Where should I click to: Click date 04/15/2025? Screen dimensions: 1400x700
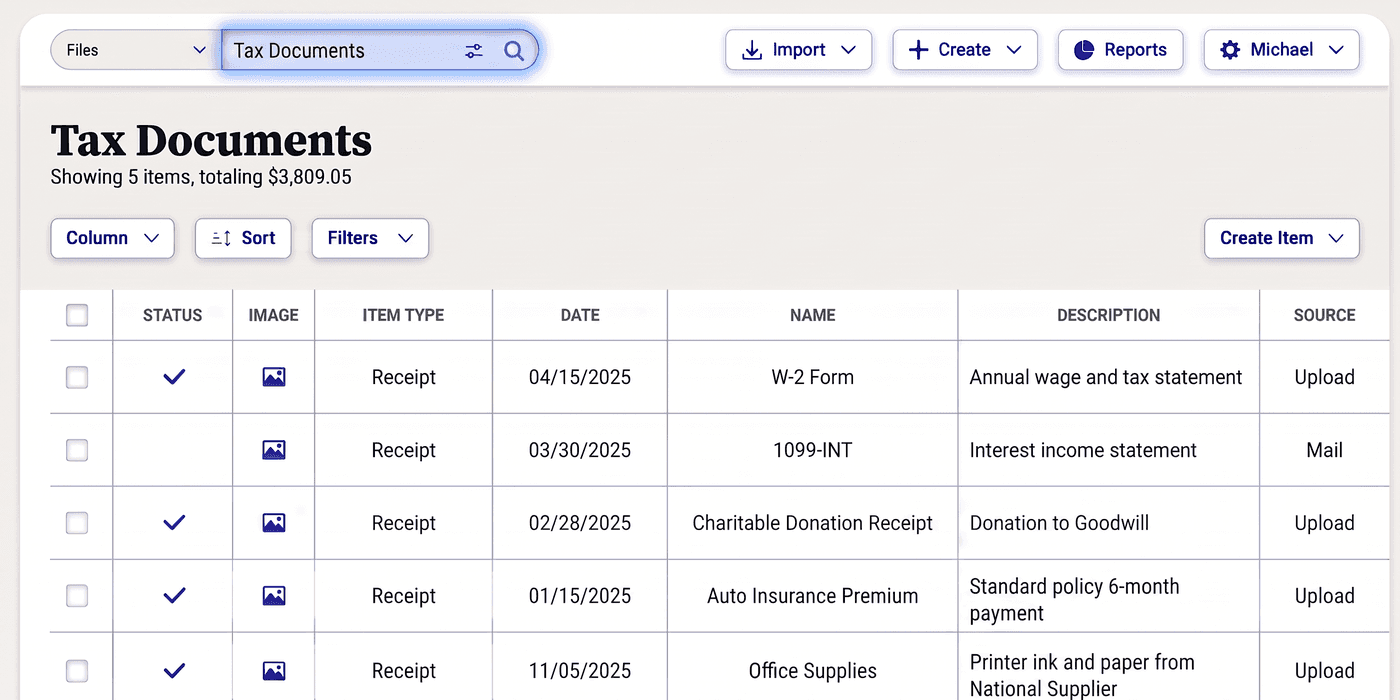(x=580, y=377)
